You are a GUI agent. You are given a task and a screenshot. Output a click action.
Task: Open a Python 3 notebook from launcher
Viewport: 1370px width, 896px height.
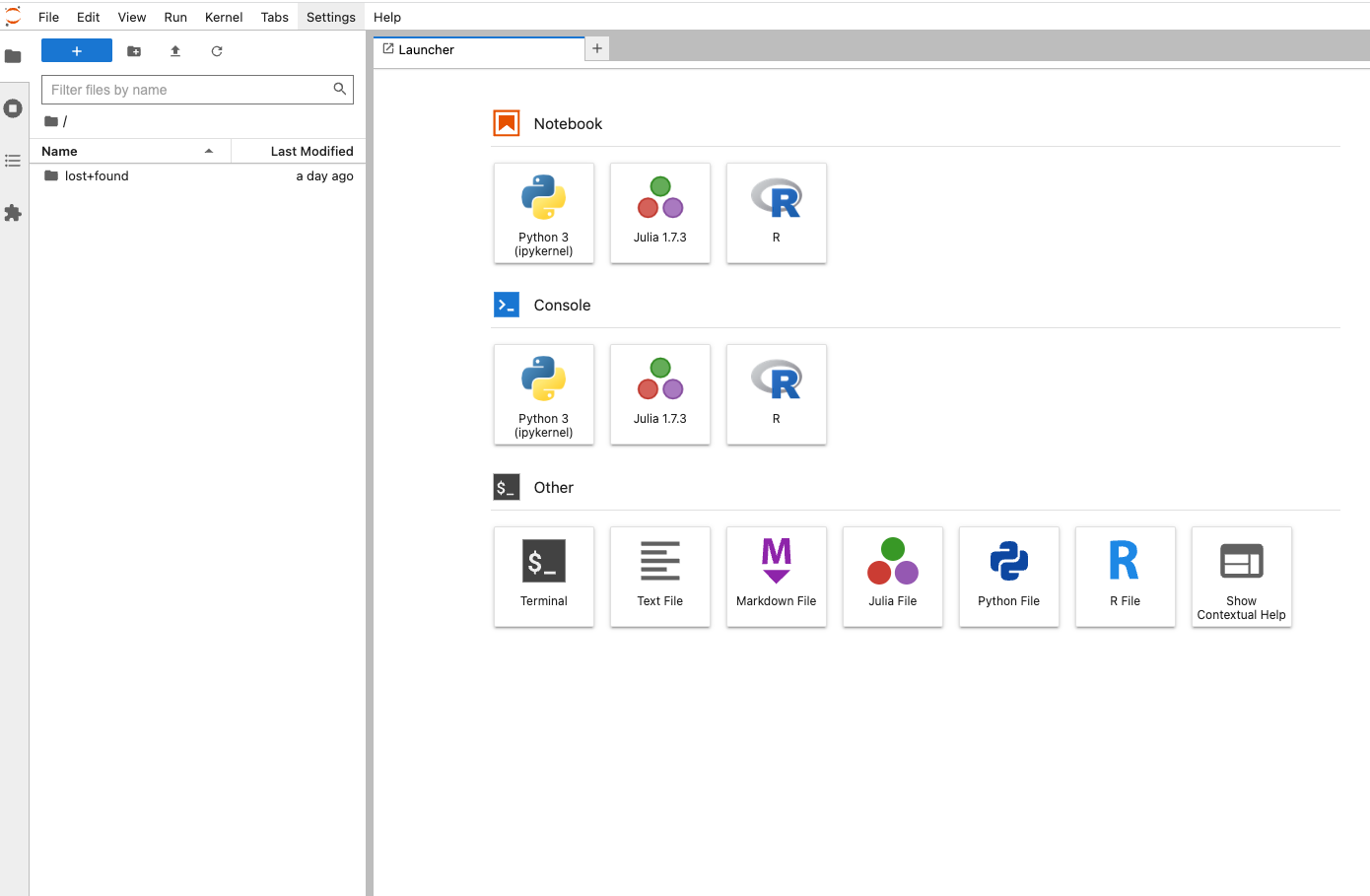click(x=543, y=213)
